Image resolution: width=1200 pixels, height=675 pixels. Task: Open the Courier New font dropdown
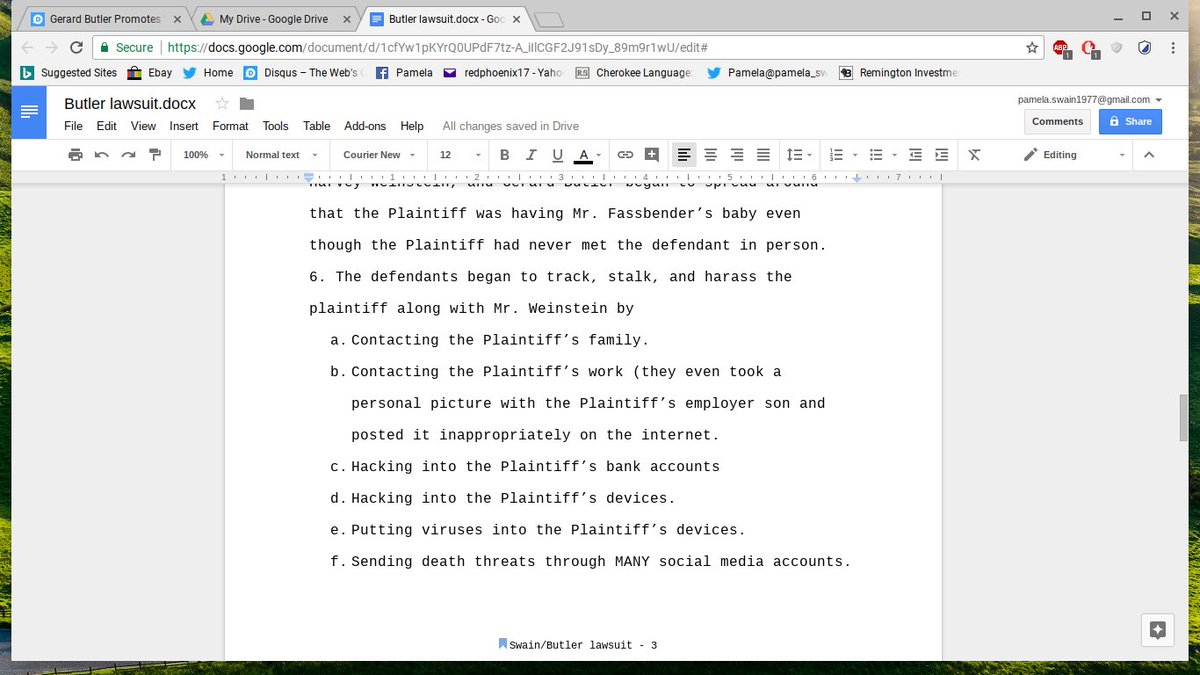(377, 155)
